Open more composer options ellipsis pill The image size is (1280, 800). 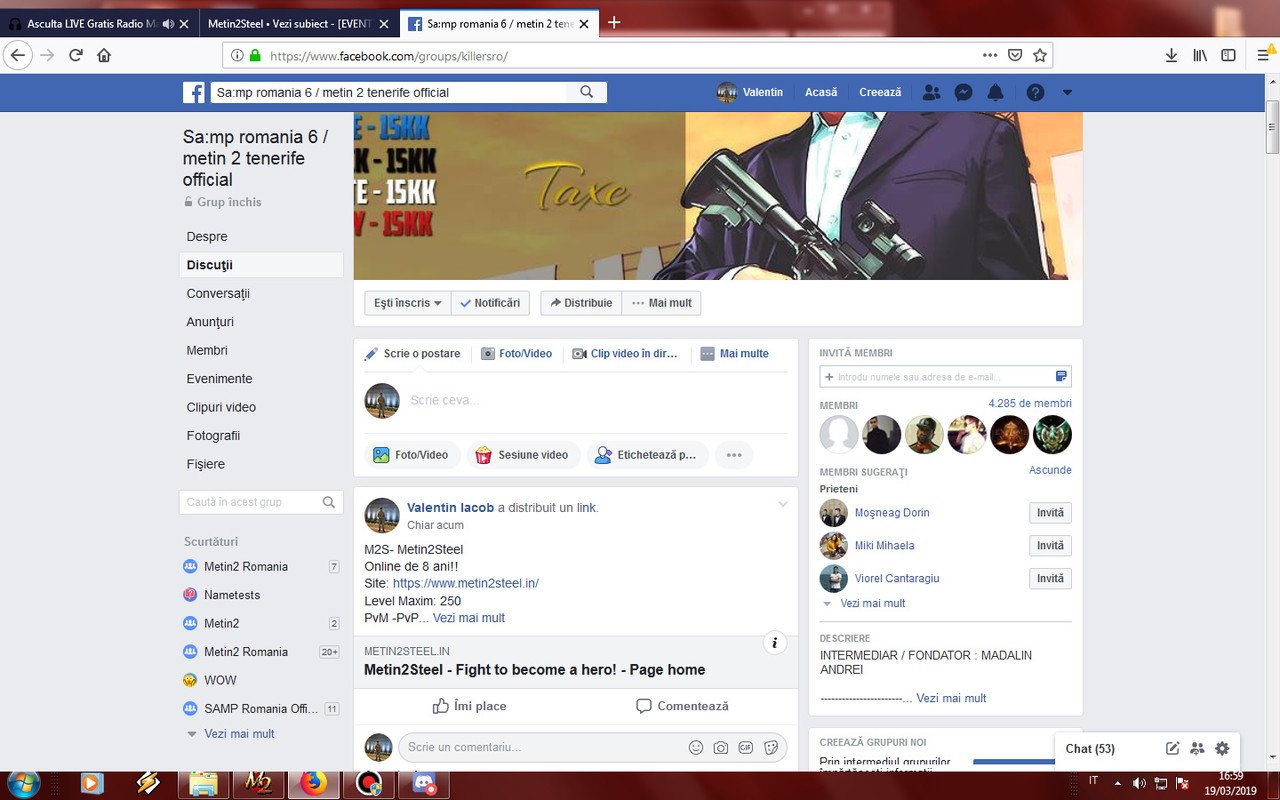click(734, 455)
